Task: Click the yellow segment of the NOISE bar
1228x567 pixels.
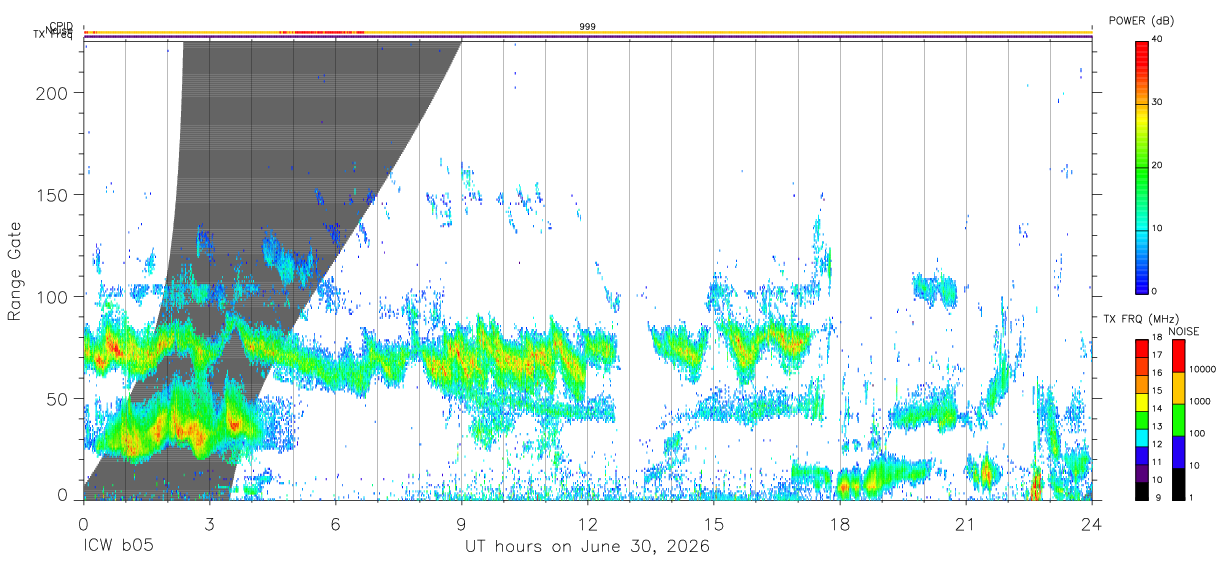Action: (x=1178, y=388)
